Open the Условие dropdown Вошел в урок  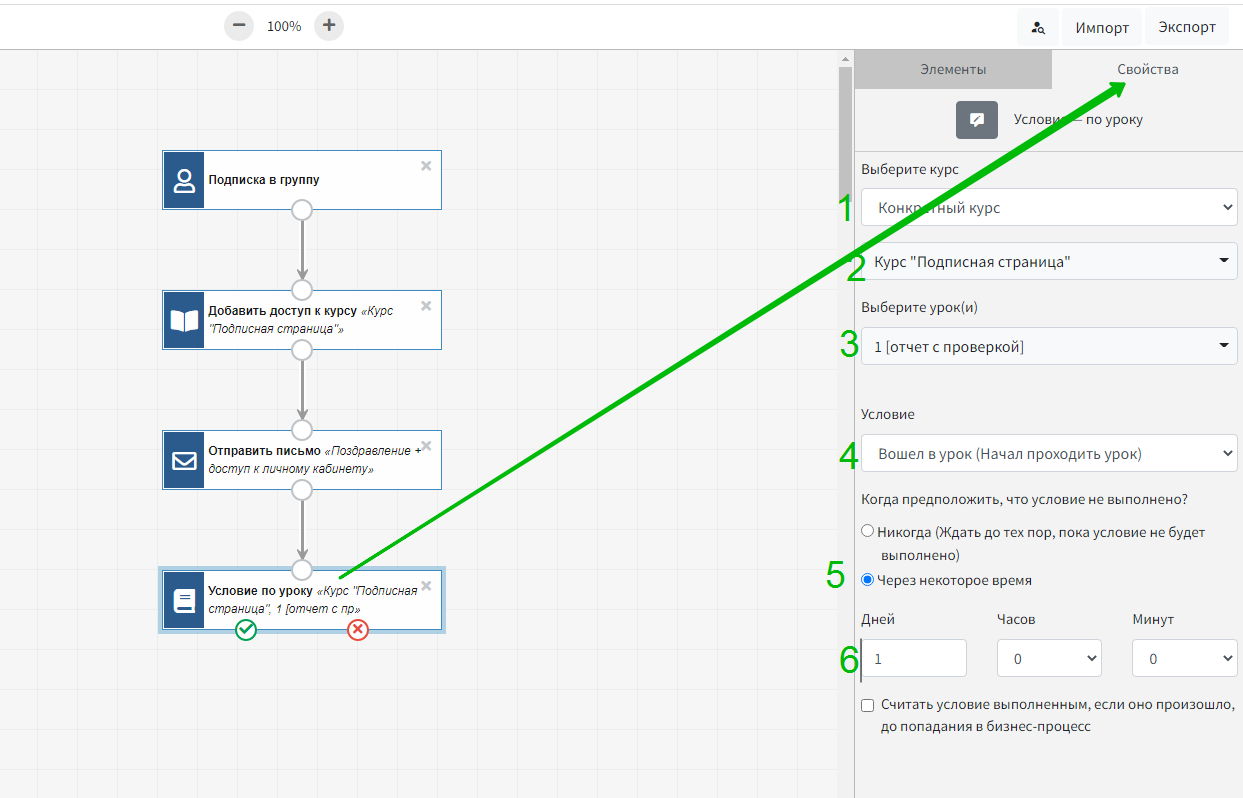[x=1048, y=454]
